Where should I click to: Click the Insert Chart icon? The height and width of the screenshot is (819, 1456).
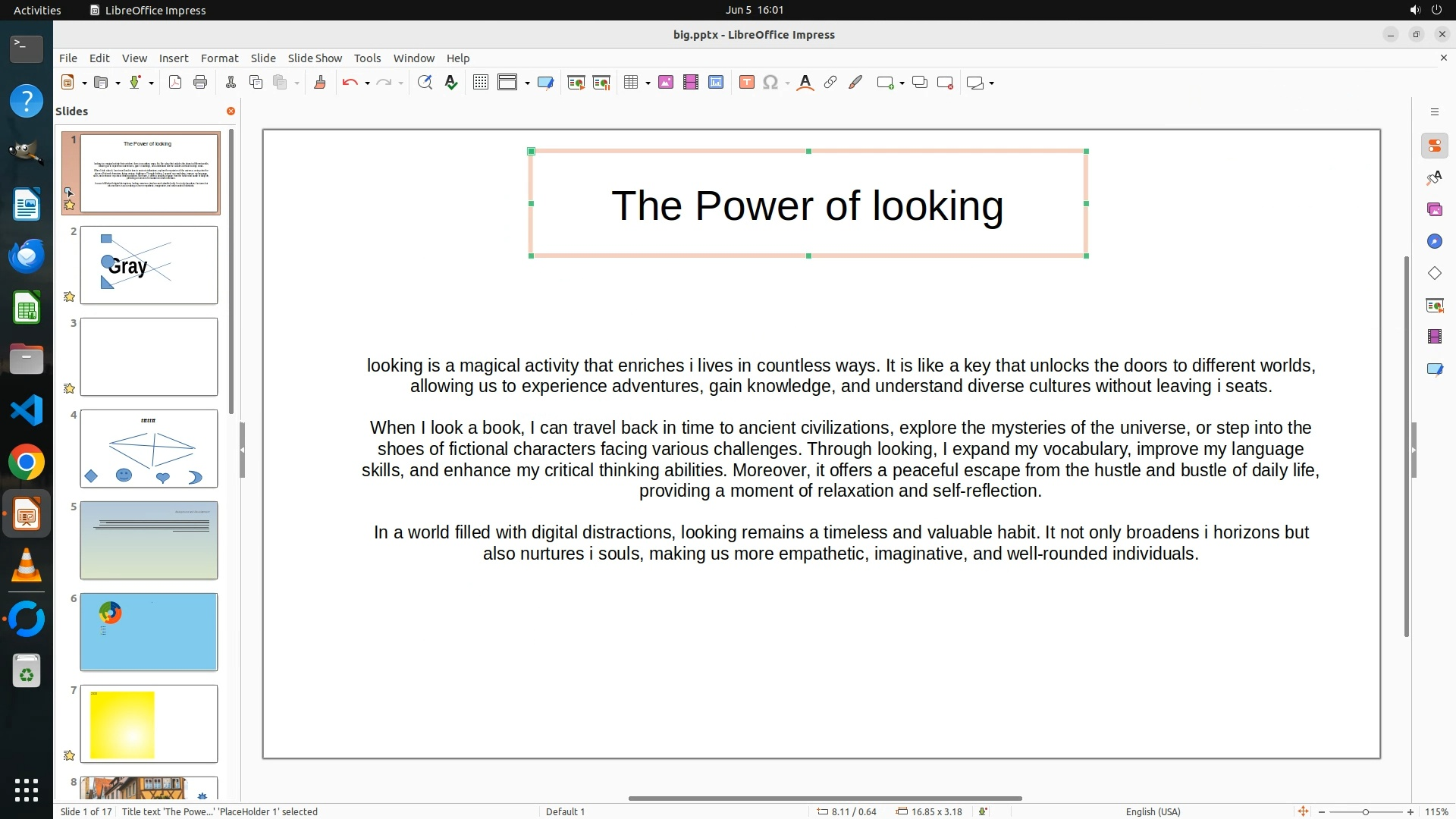click(715, 83)
